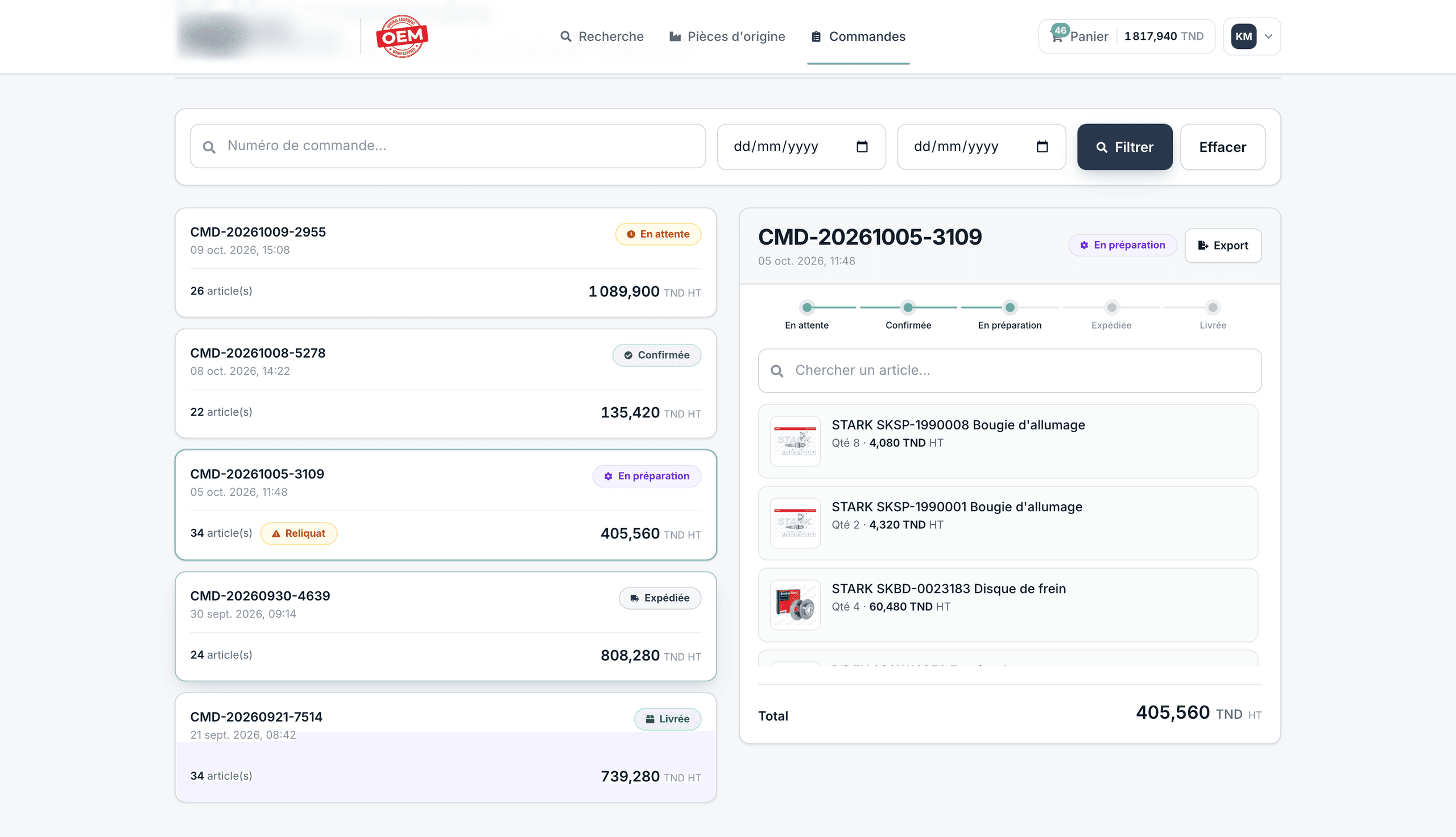Click the Confirmée progress step dot
1456x837 pixels.
point(908,308)
